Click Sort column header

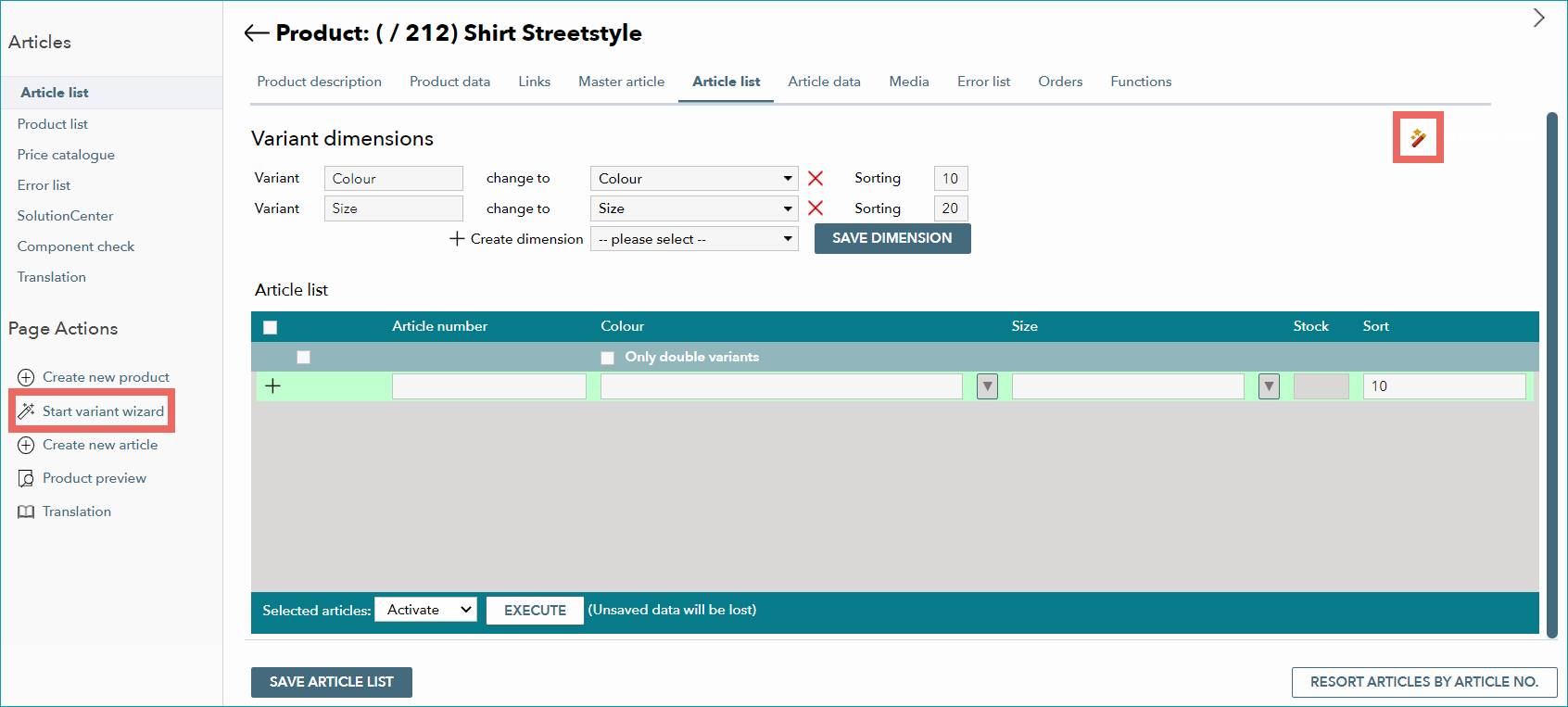[x=1375, y=326]
